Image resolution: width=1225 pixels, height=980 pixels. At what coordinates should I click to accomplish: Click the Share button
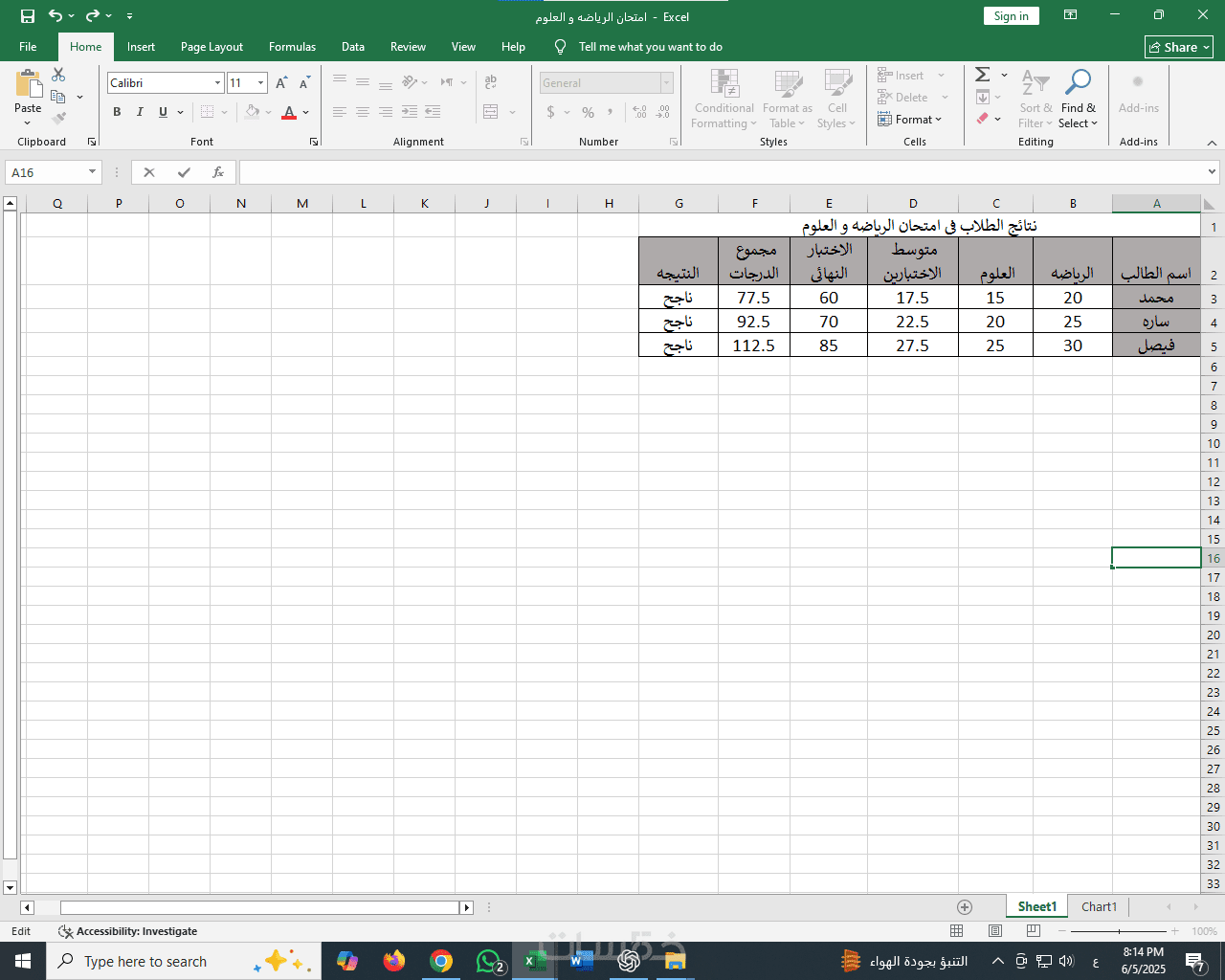(1179, 47)
